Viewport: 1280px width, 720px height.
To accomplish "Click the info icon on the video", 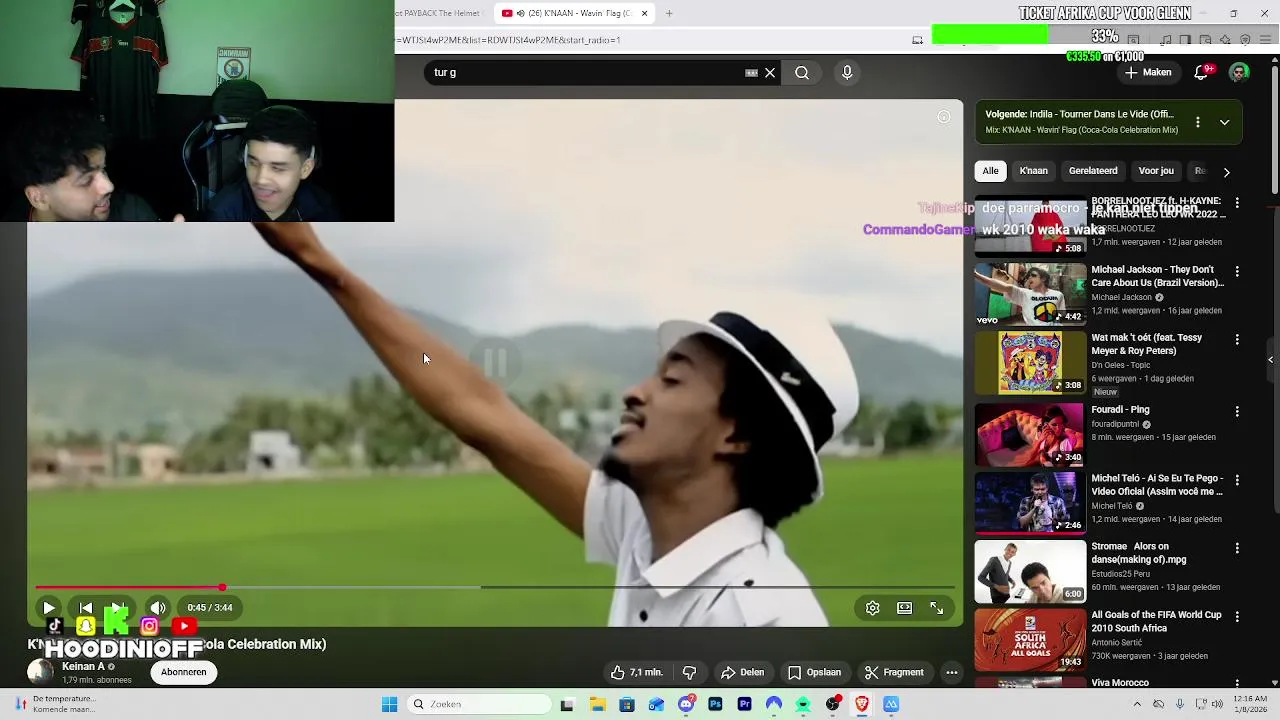I will (x=943, y=117).
